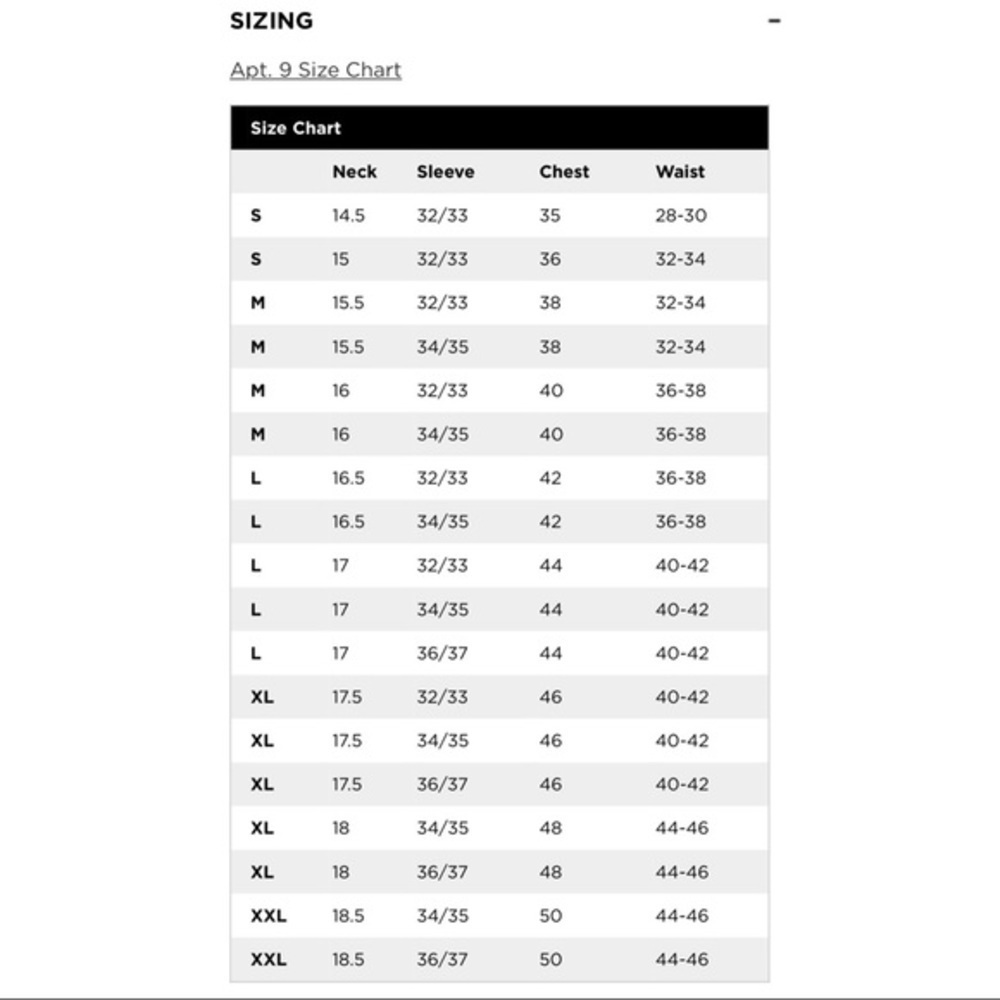The image size is (1000, 1000).
Task: Click the Chest column header
Action: coord(564,172)
